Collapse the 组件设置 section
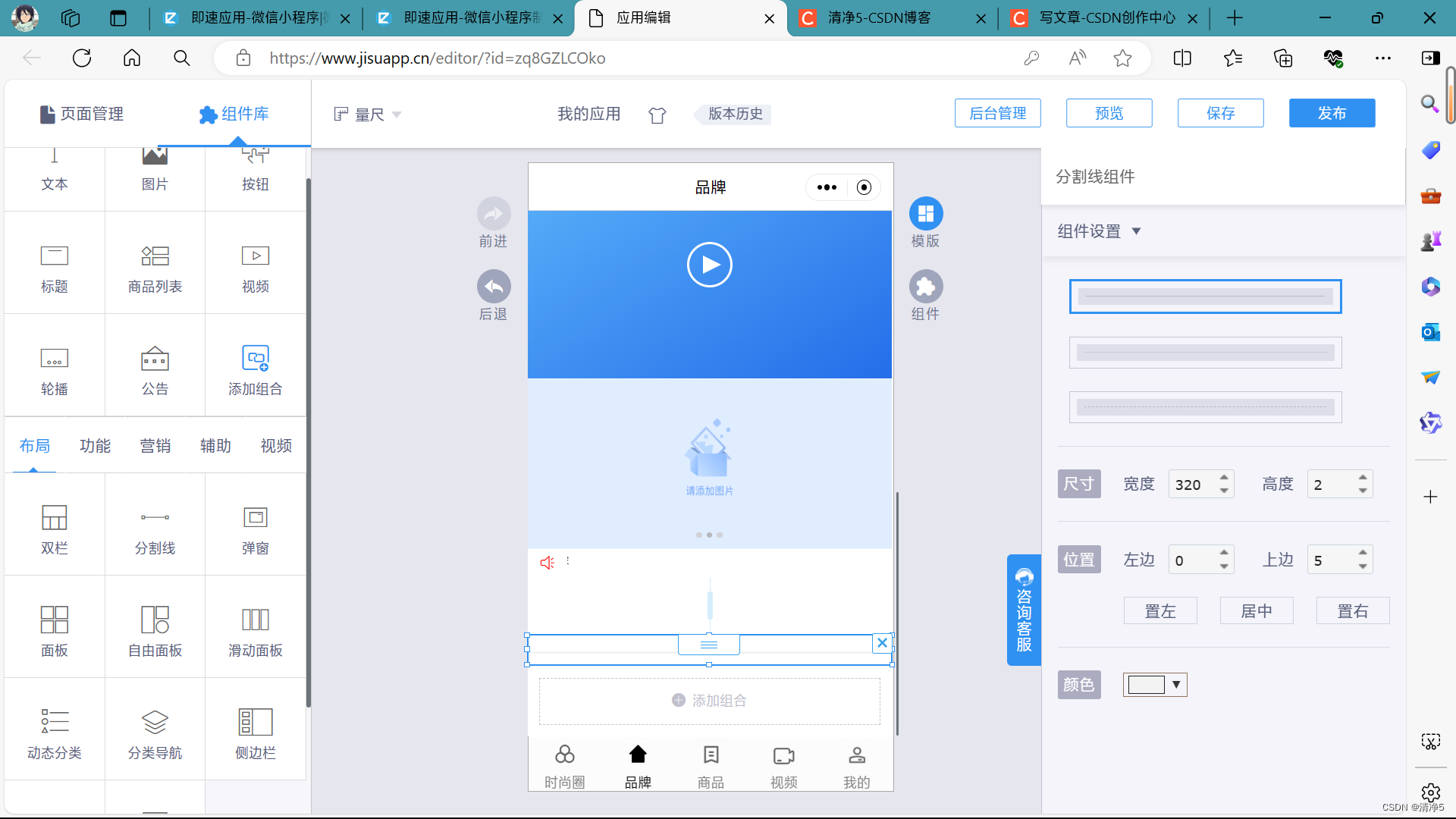This screenshot has width=1456, height=819. click(x=1136, y=231)
